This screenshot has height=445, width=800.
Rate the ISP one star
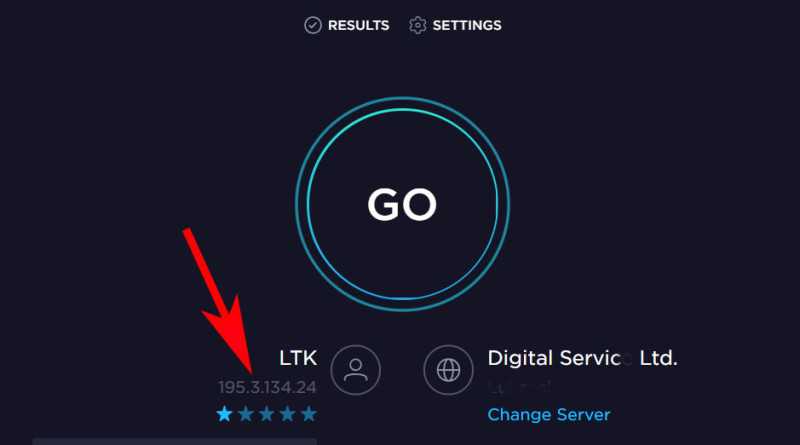224,414
